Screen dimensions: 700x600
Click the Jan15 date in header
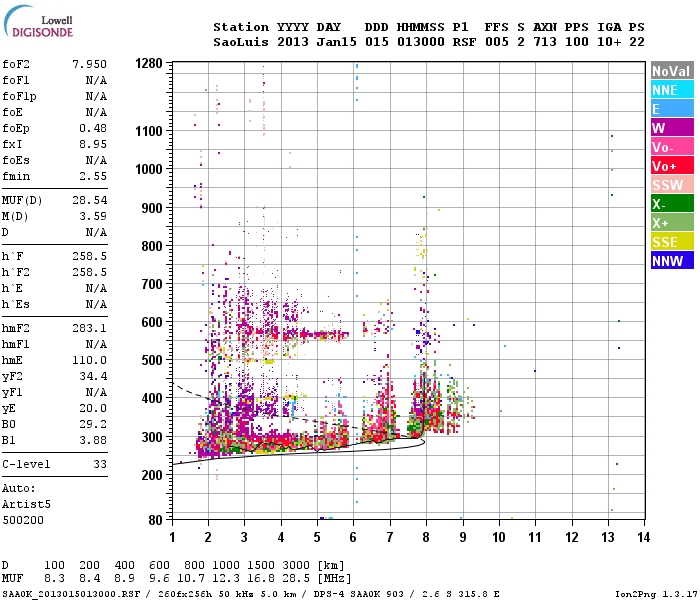(337, 42)
